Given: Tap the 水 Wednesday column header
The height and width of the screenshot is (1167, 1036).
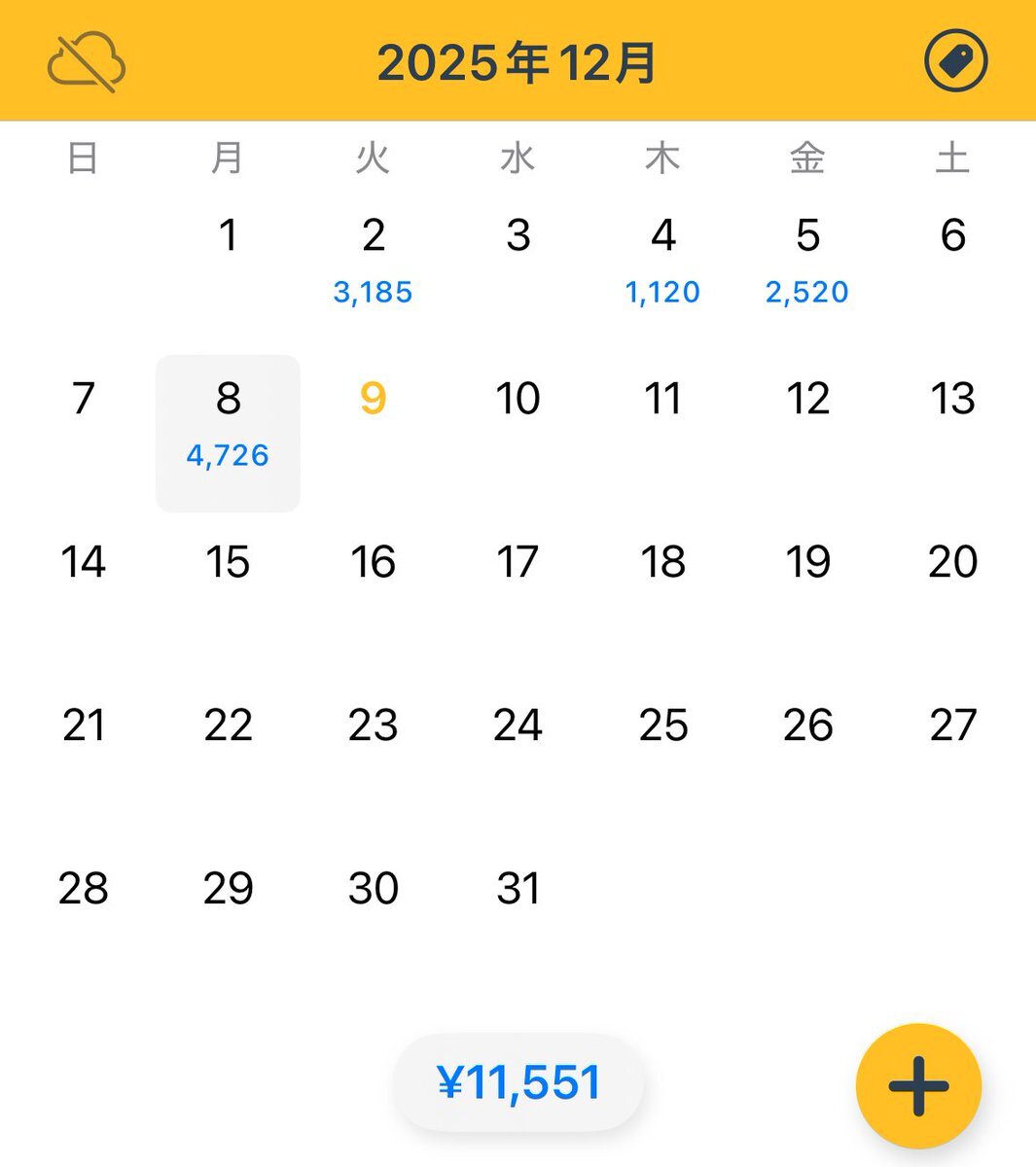Looking at the screenshot, I should [518, 158].
